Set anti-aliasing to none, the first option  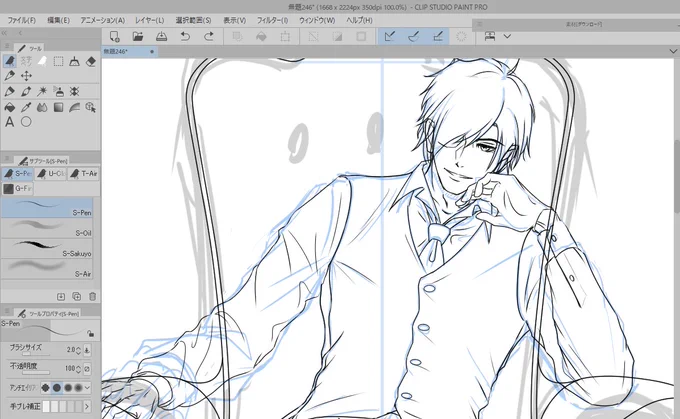pyautogui.click(x=46, y=388)
